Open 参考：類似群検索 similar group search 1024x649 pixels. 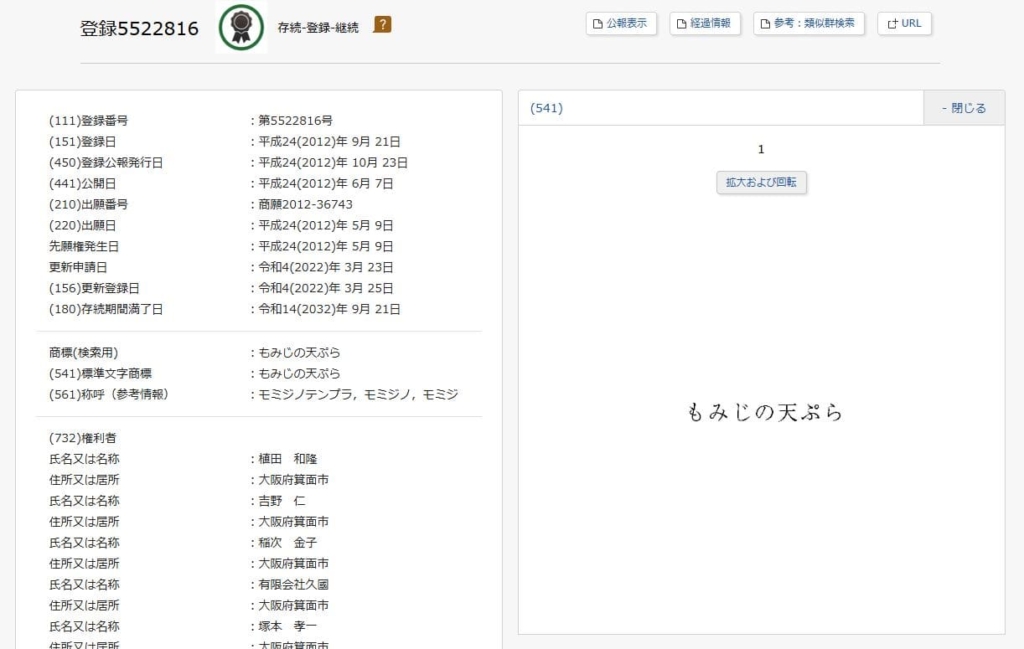coord(809,23)
